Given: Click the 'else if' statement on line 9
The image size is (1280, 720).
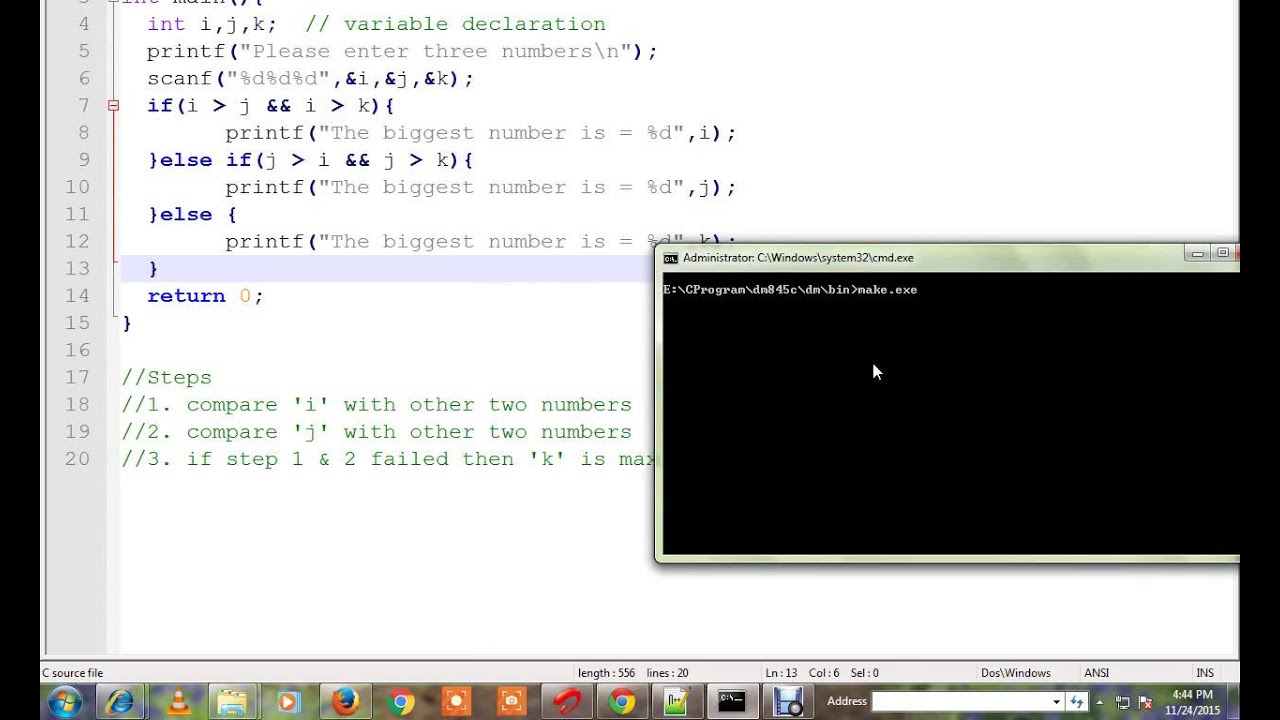Looking at the screenshot, I should [311, 160].
